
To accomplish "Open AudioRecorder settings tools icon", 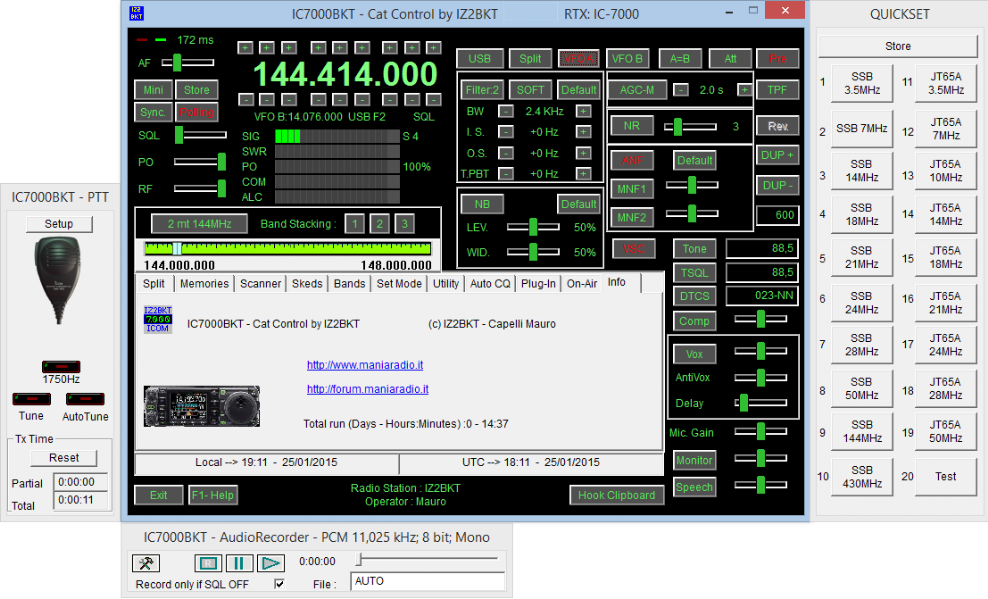I will point(146,562).
